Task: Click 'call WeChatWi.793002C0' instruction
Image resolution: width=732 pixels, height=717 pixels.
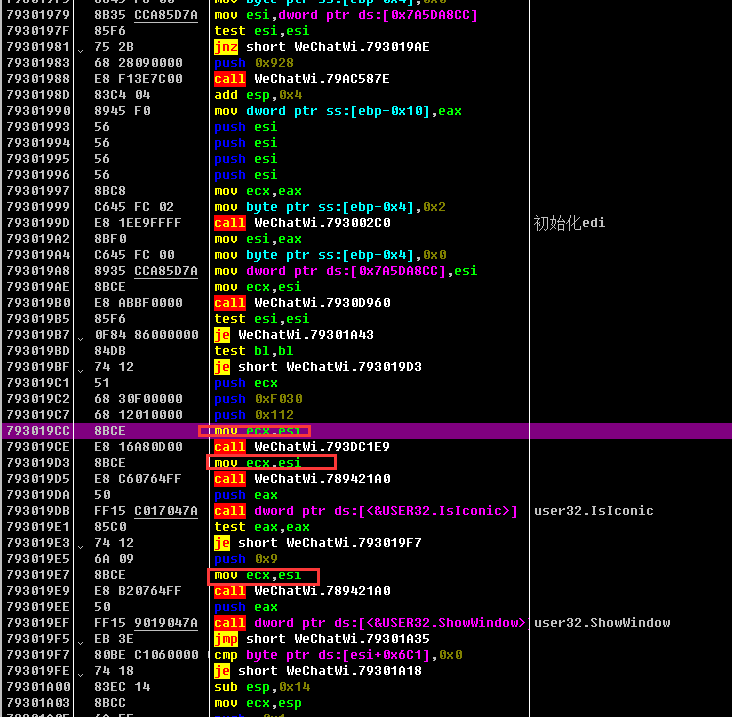Action: point(302,223)
